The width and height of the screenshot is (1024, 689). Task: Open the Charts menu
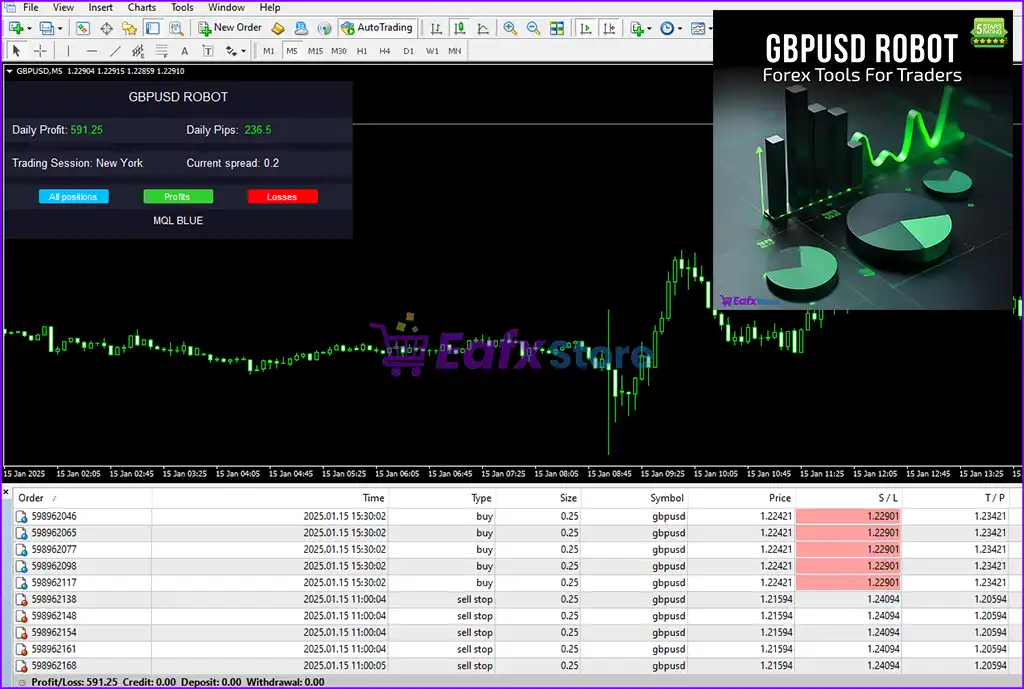click(x=142, y=7)
